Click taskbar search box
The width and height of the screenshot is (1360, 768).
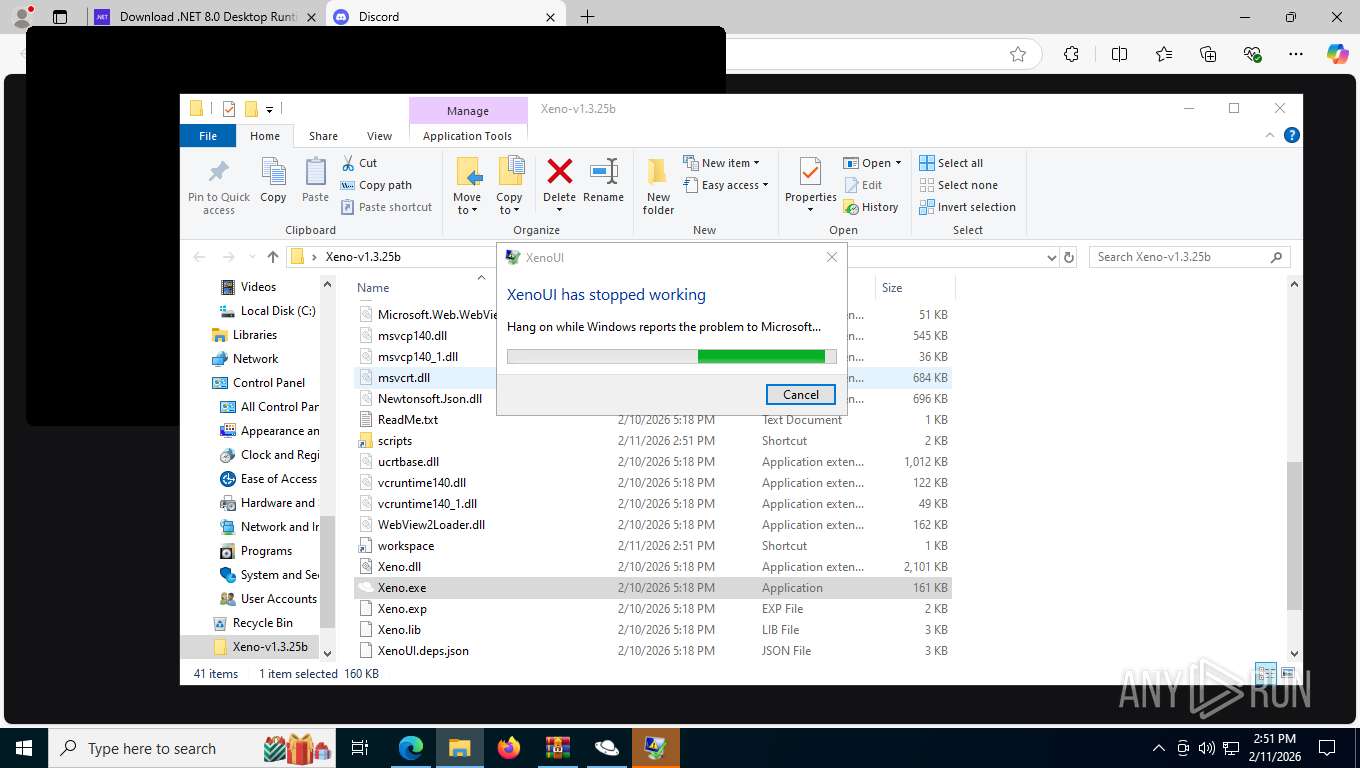pyautogui.click(x=192, y=748)
